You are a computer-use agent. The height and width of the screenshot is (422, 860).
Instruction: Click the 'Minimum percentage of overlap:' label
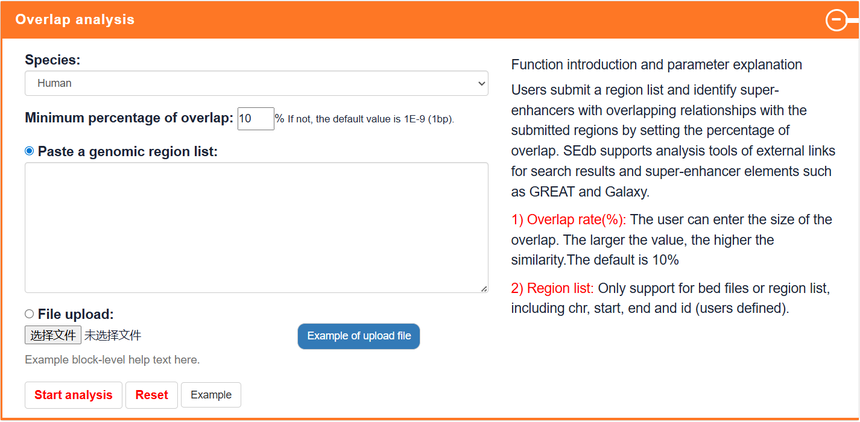point(129,118)
